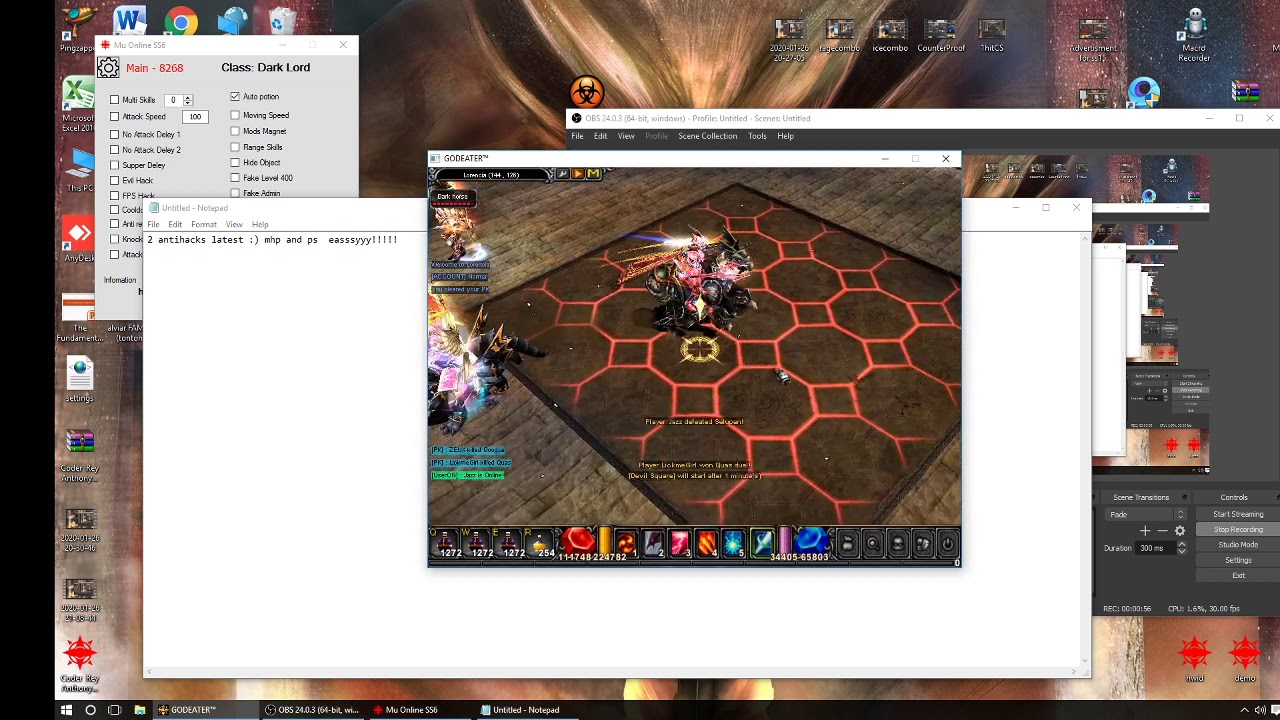Enable Mods Magnet checkbox

pyautogui.click(x=235, y=131)
